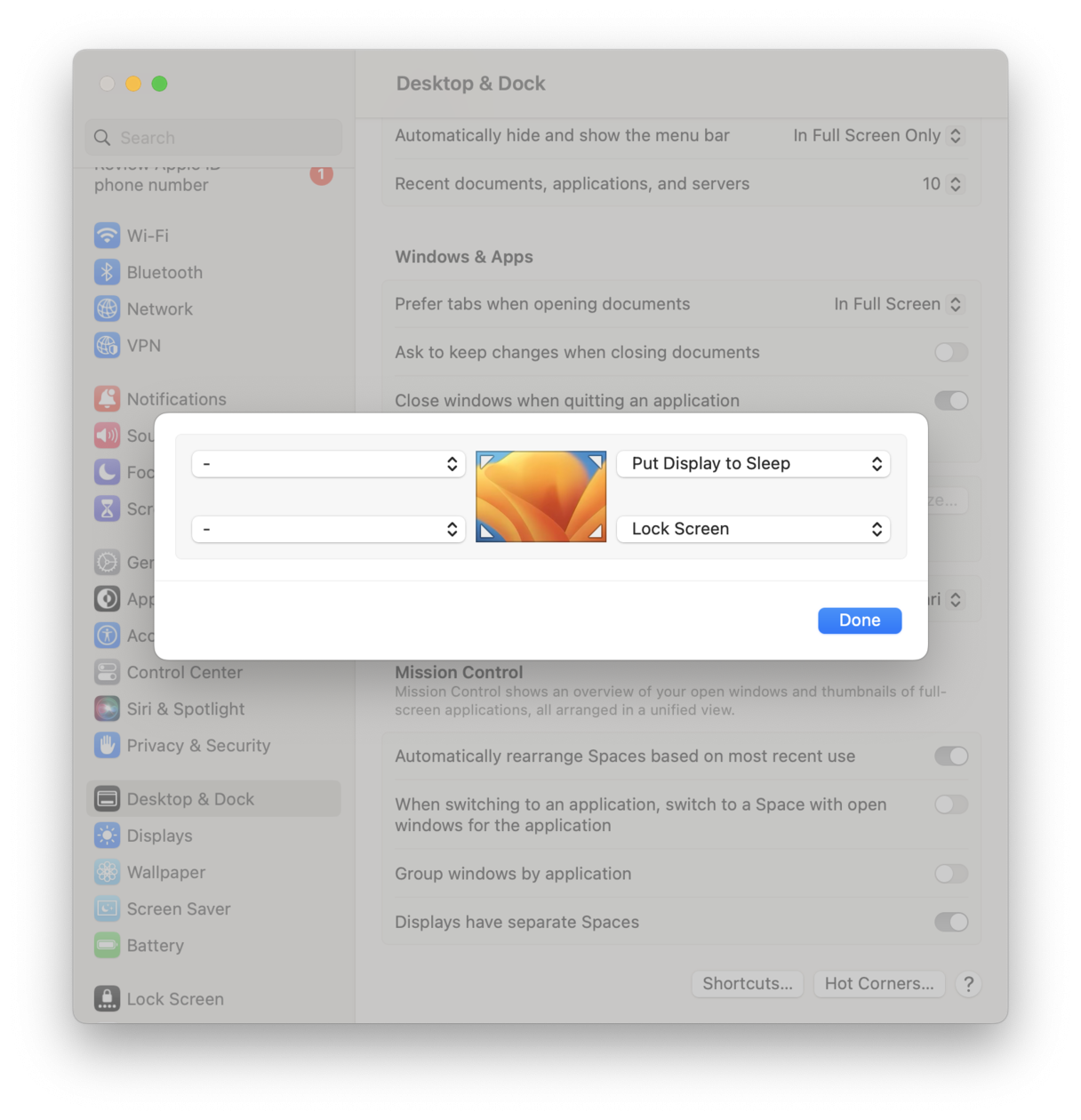Open the top-left hot corner dropdown

coord(328,463)
